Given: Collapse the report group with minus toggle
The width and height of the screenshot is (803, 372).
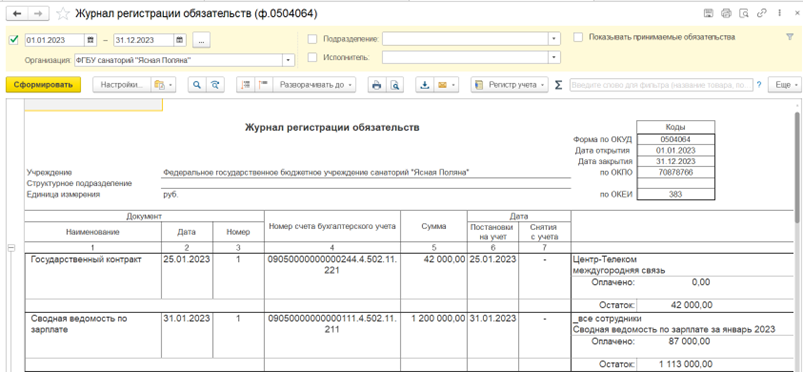Looking at the screenshot, I should tap(11, 249).
